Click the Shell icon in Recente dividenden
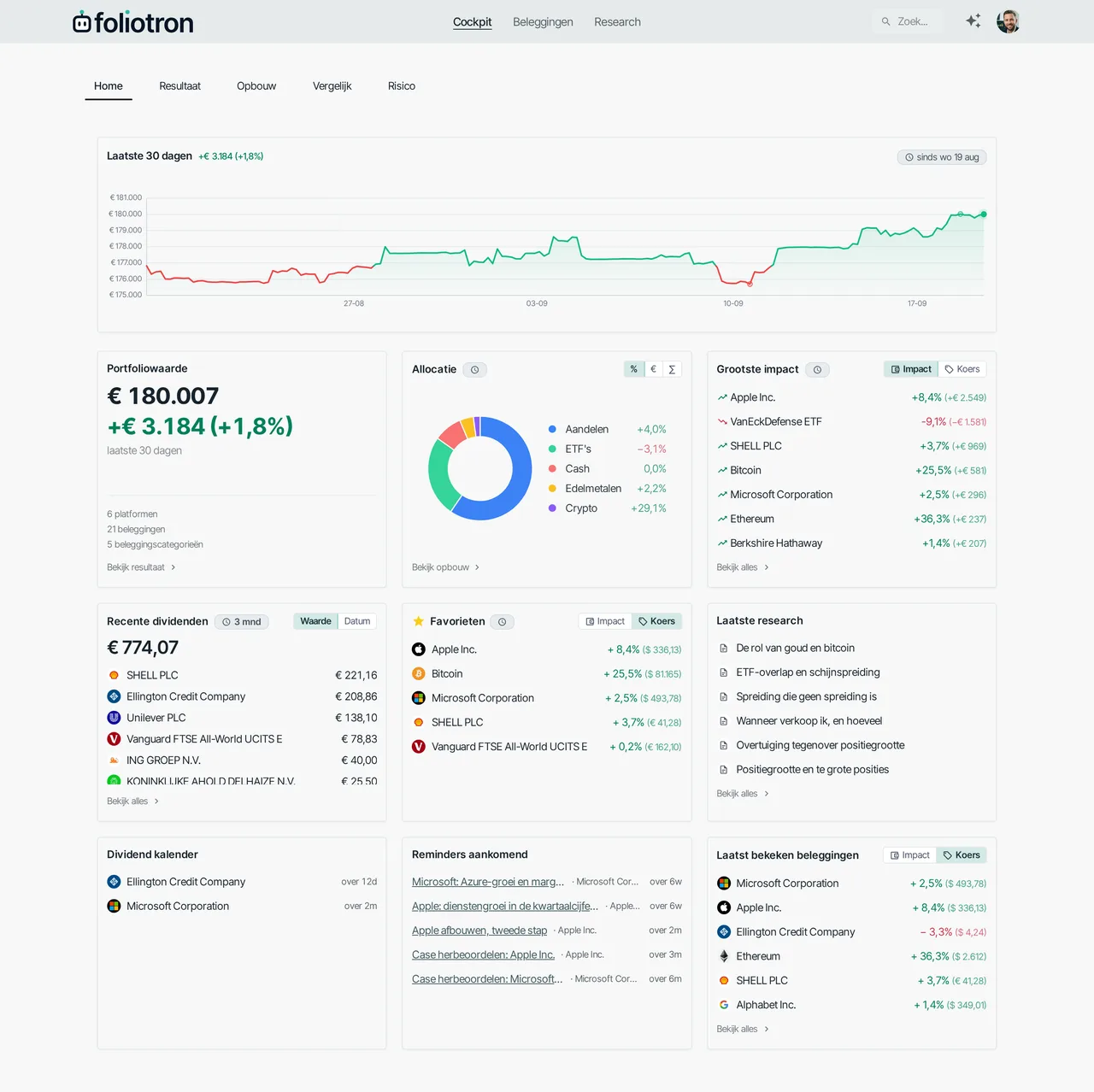The image size is (1094, 1092). click(114, 675)
